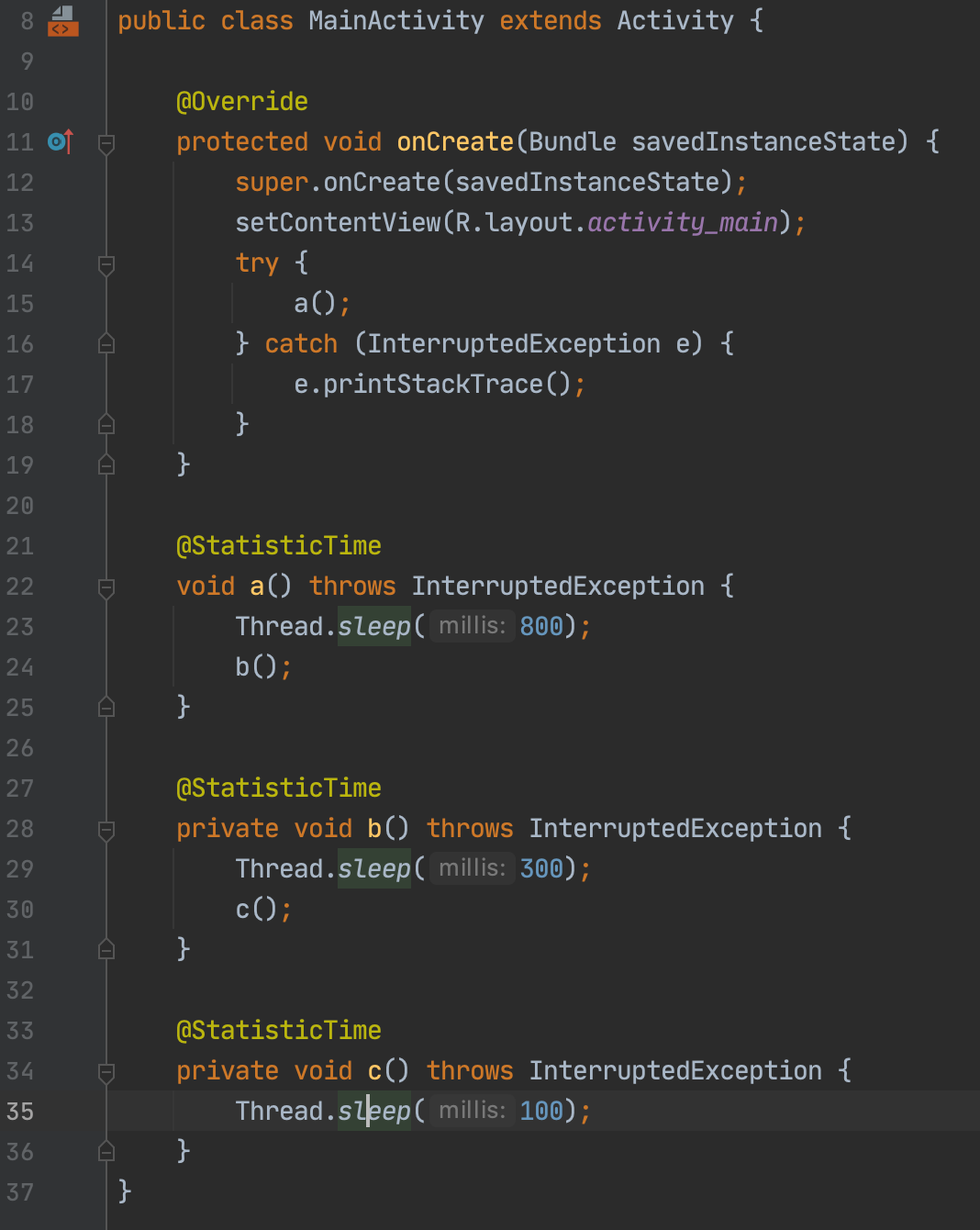
Task: Click method name c in declaration line 34
Action: pos(374,1070)
